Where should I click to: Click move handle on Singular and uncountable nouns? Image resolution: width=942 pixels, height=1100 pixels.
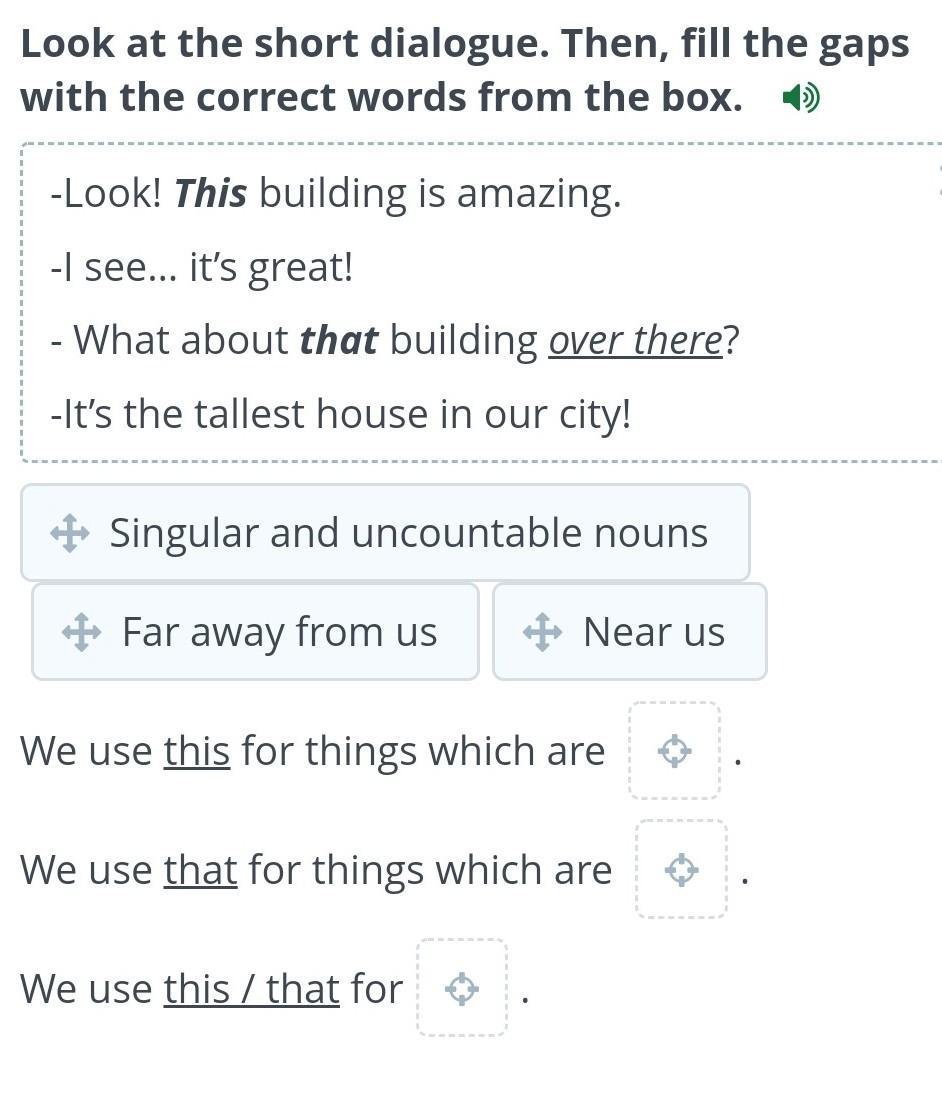tap(69, 533)
